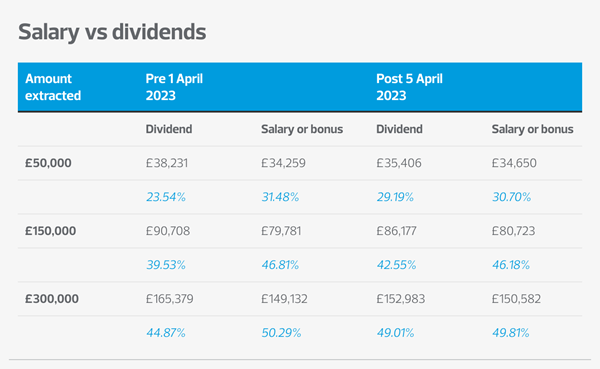This screenshot has height=369, width=600.
Task: Select the 49.81% percentage value
Action: pyautogui.click(x=511, y=333)
